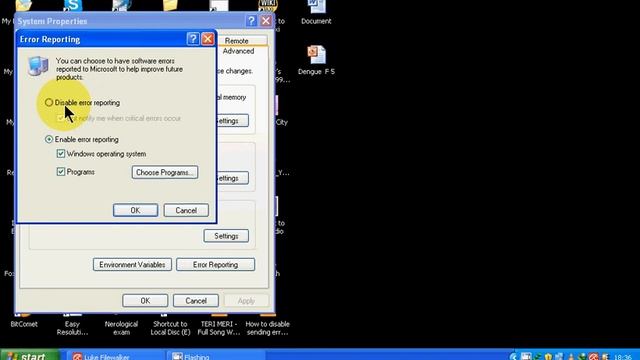Click Cancel in the System Properties window
Viewport: 640px width, 360px height.
[196, 301]
